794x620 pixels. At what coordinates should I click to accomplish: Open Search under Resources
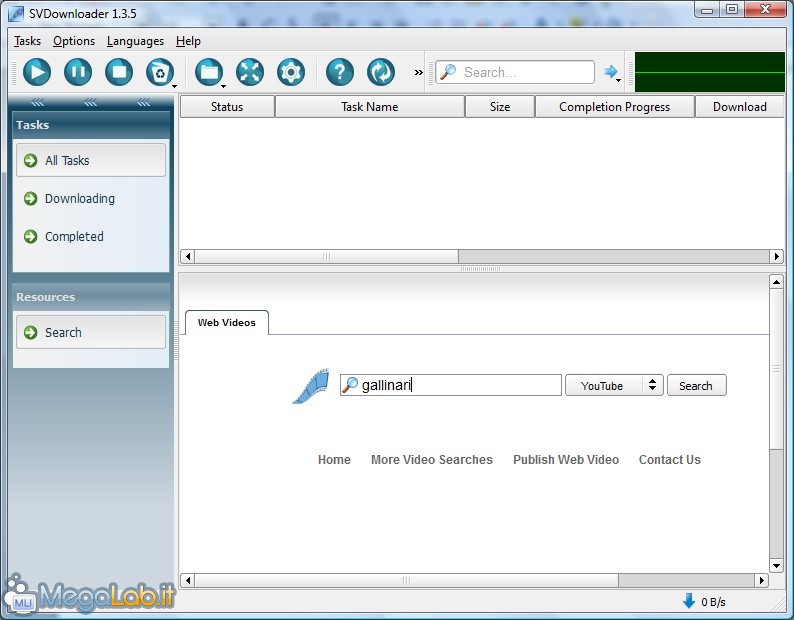(91, 332)
